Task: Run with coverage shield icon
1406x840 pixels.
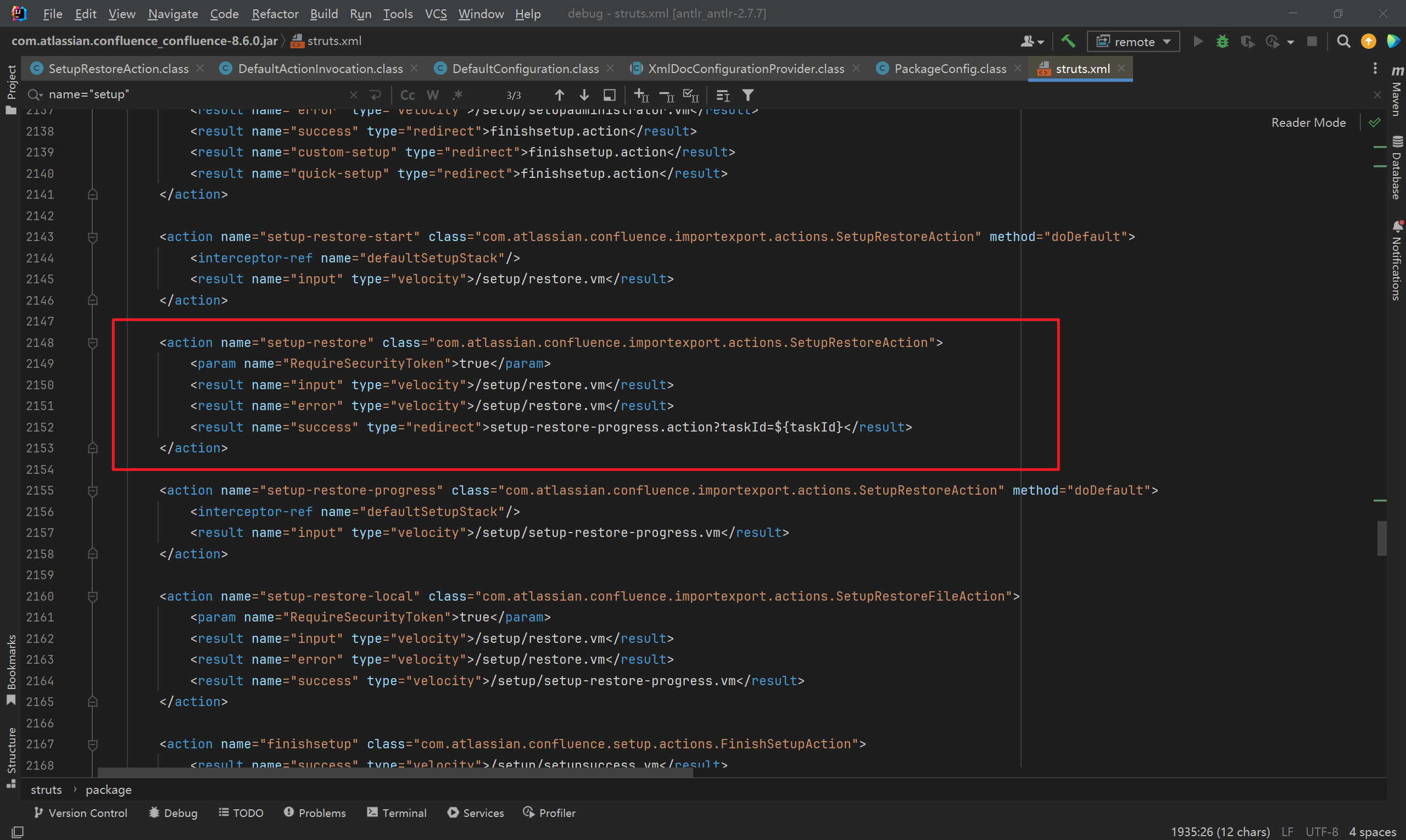Action: pyautogui.click(x=1247, y=41)
